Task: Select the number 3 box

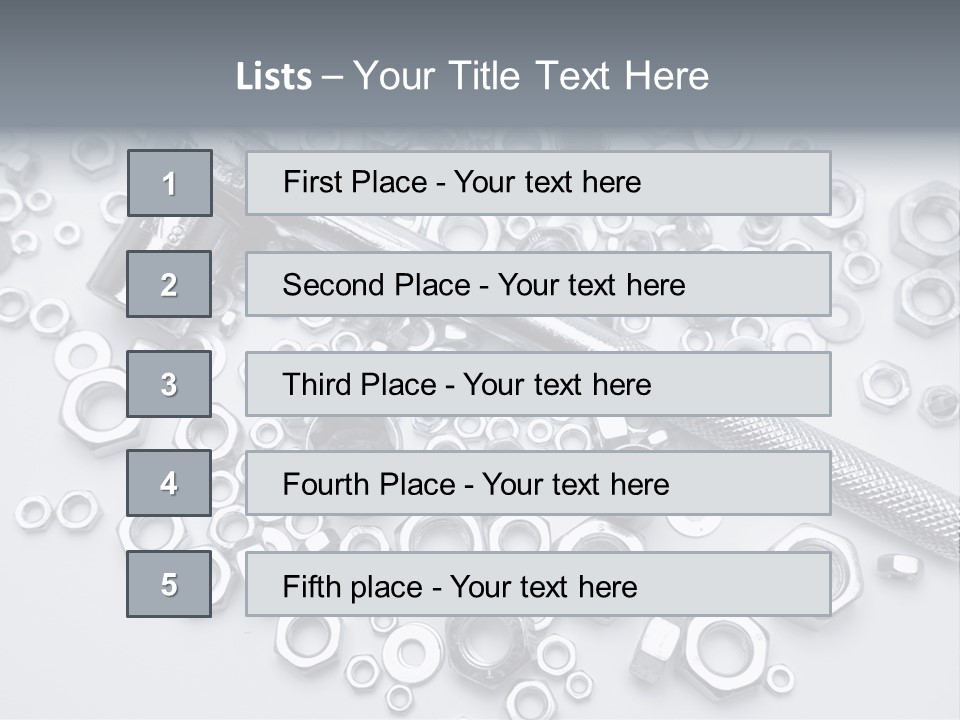Action: click(169, 384)
